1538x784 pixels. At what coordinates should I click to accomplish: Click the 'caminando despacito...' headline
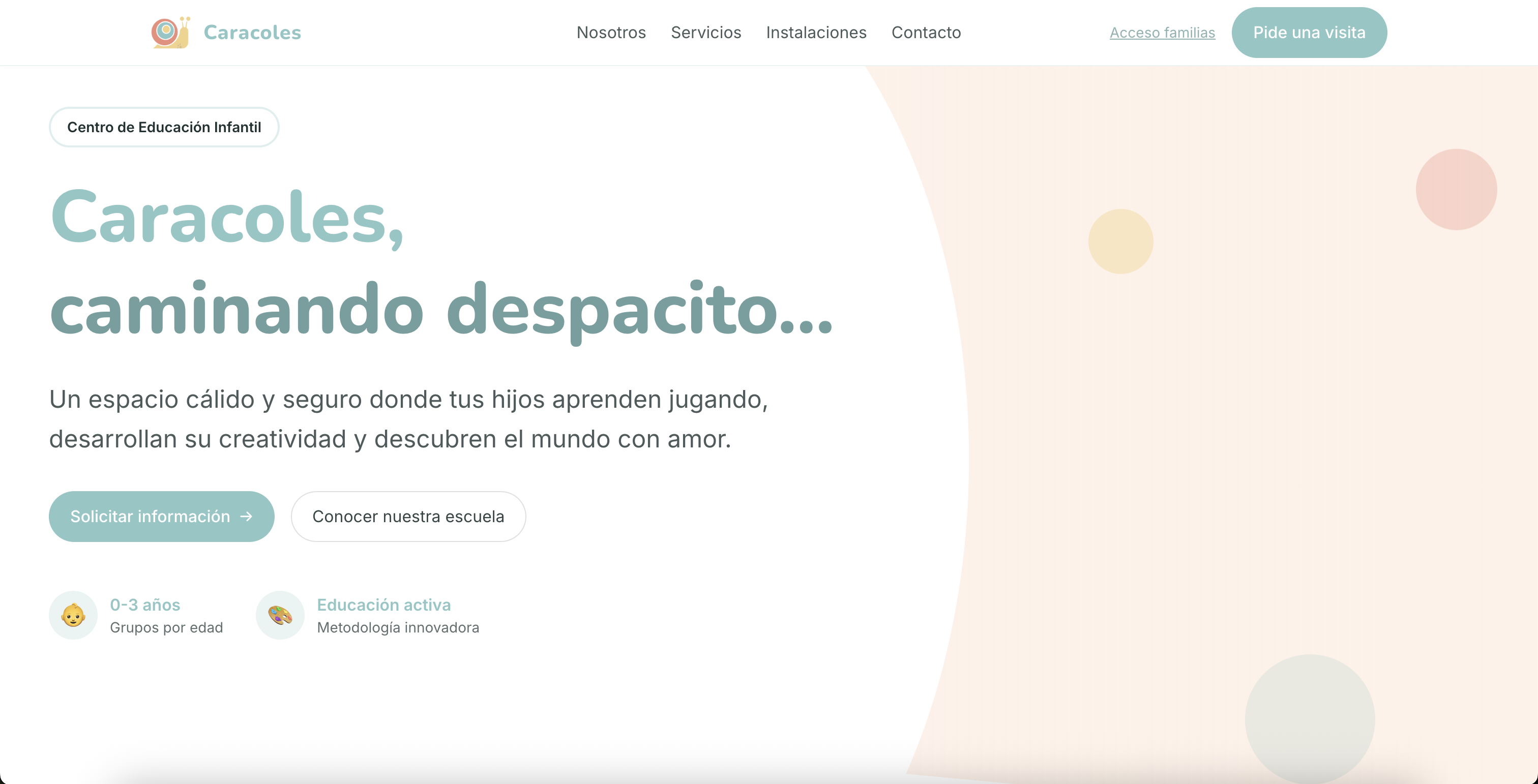tap(440, 310)
